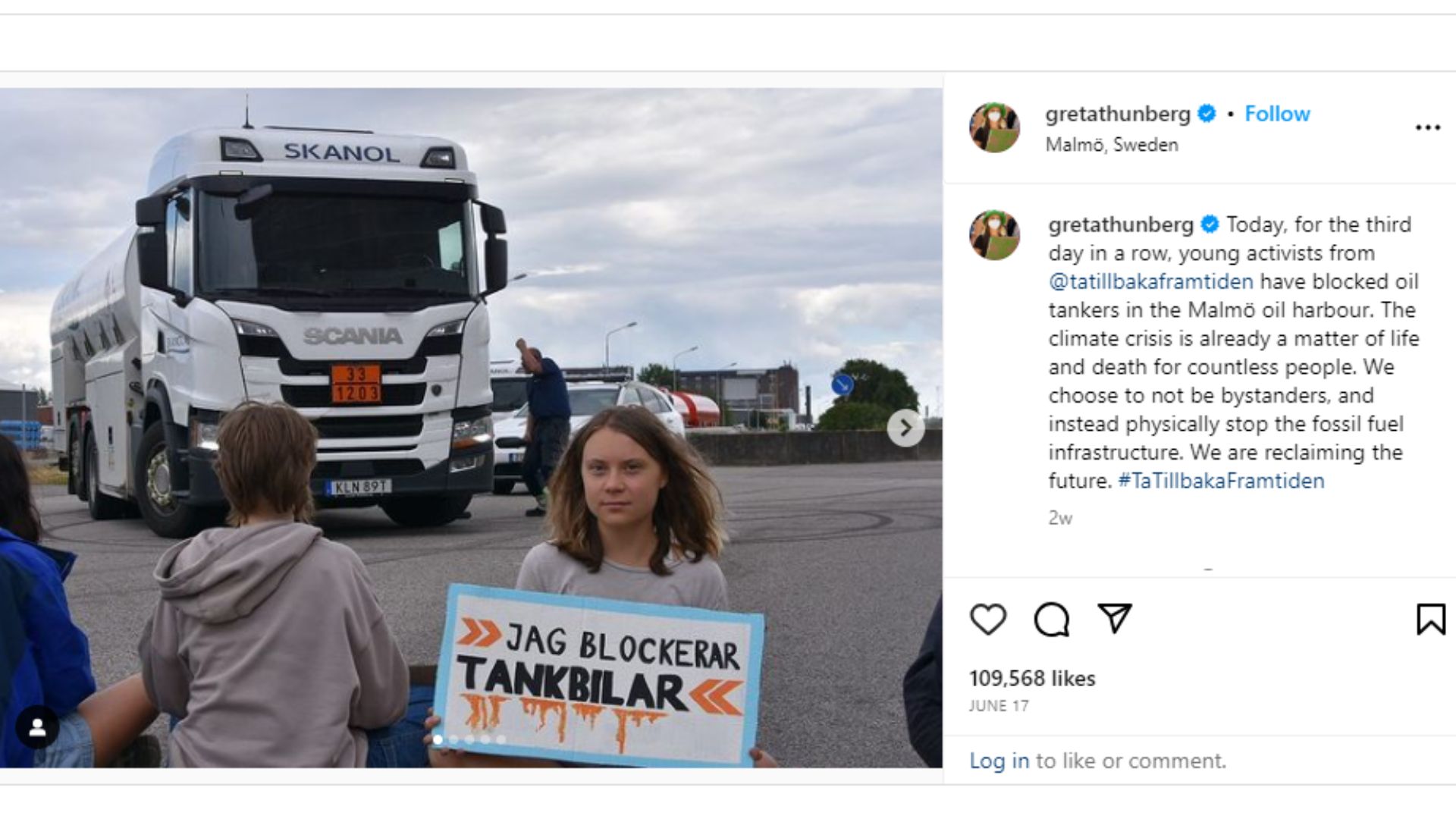
Task: Show tagged people icon on photo
Action: point(37,728)
